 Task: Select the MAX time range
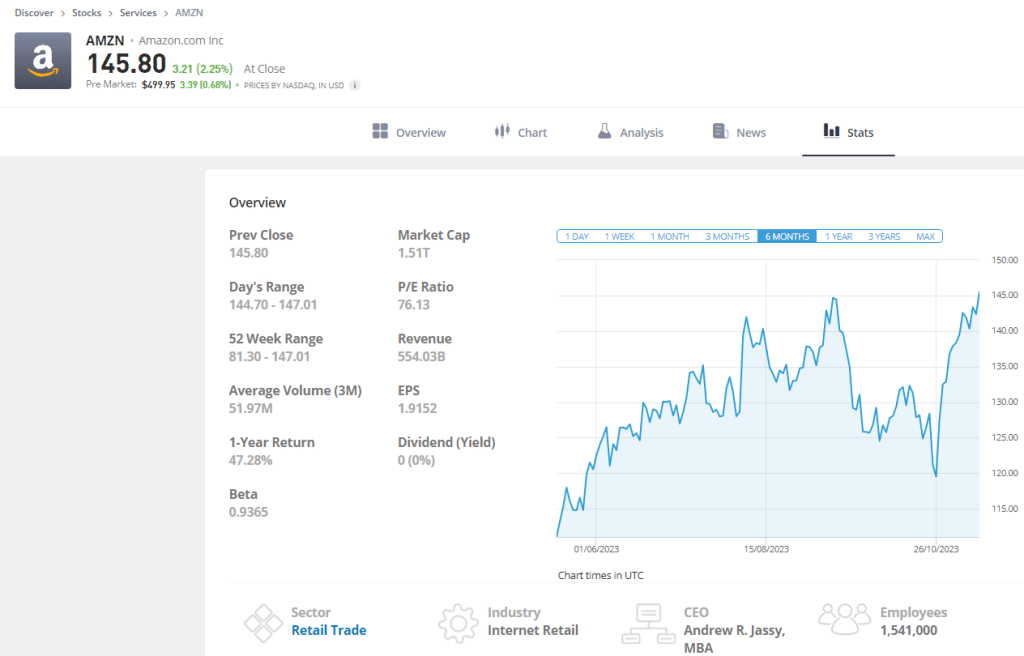(x=926, y=236)
